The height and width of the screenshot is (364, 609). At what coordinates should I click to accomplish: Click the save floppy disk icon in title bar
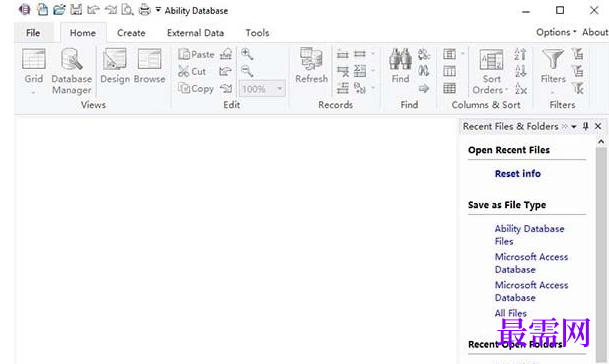76,9
